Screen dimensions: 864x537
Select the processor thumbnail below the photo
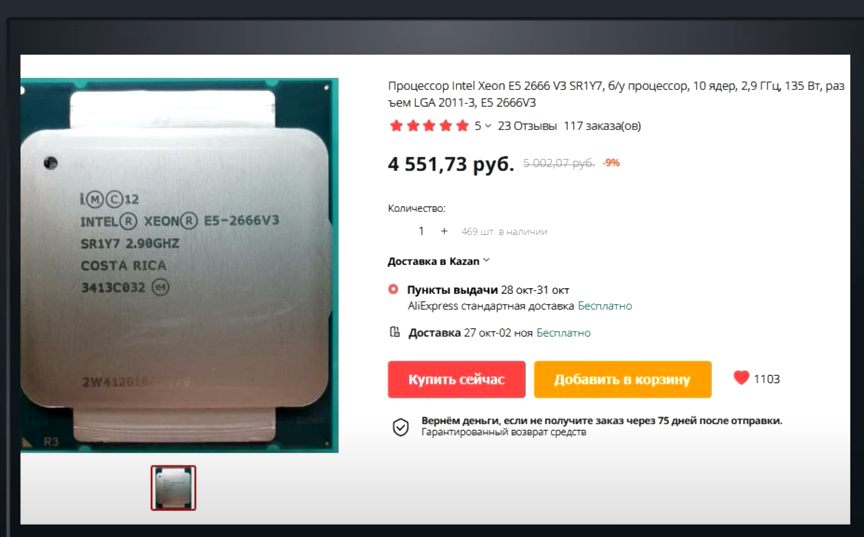click(174, 488)
